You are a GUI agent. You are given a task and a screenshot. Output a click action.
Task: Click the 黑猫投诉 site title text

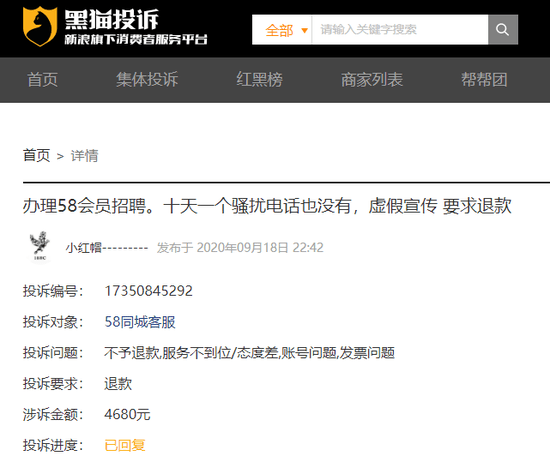pyautogui.click(x=112, y=19)
